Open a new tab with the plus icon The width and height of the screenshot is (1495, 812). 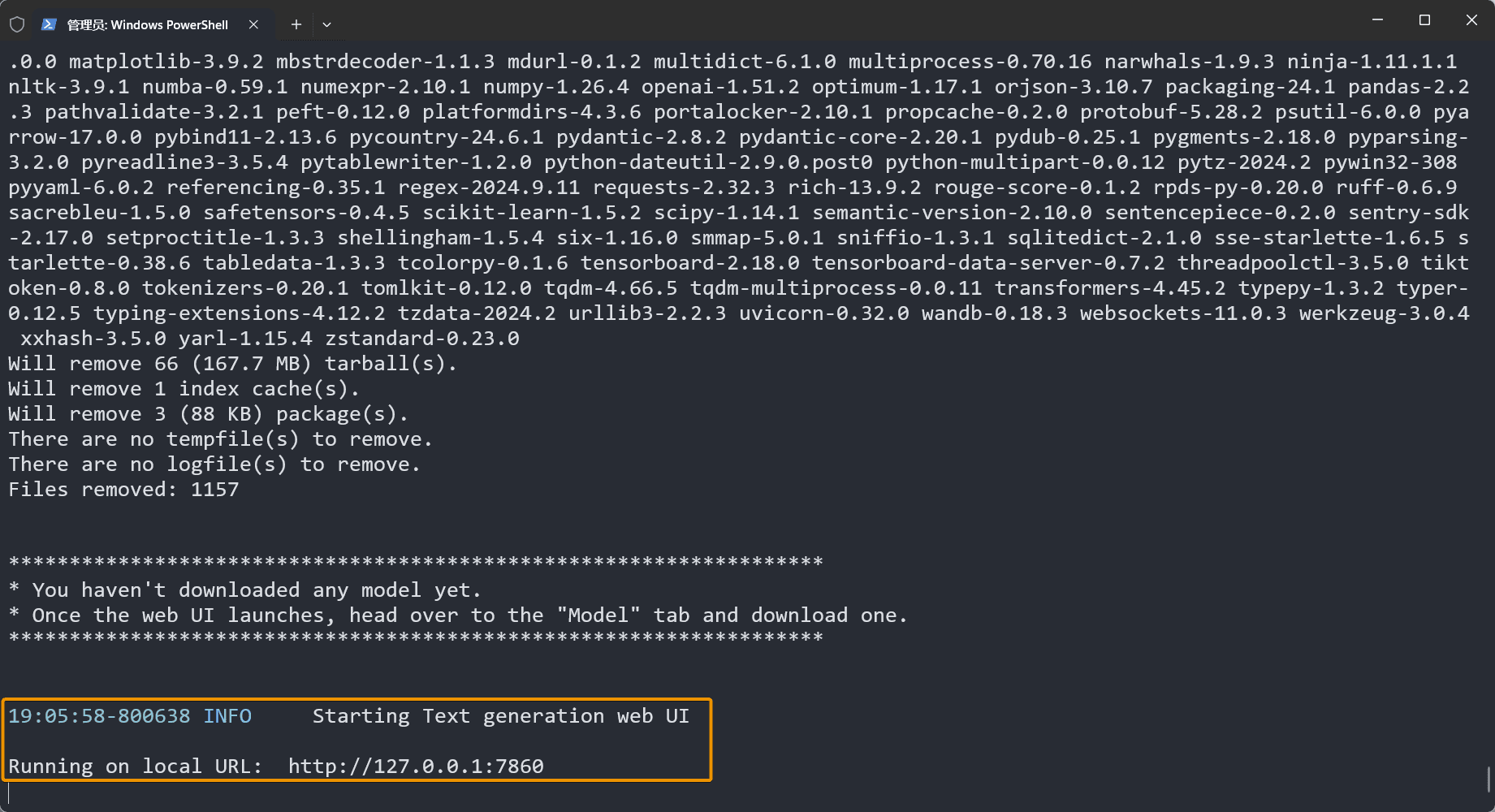pos(296,24)
